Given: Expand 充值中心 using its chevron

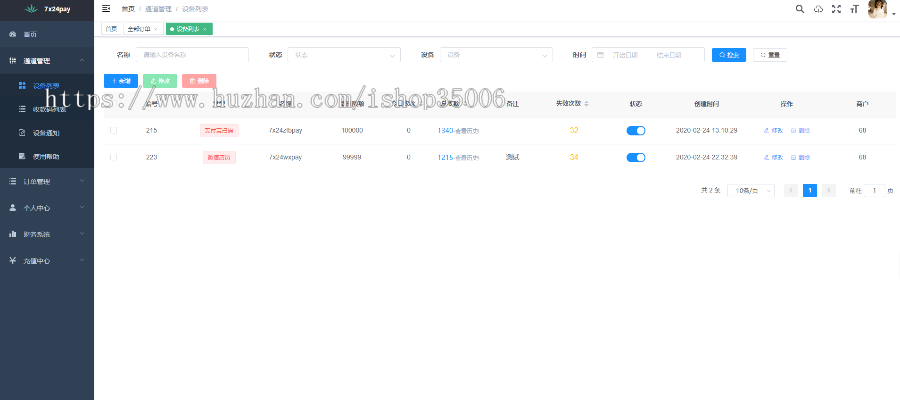Looking at the screenshot, I should (82, 261).
